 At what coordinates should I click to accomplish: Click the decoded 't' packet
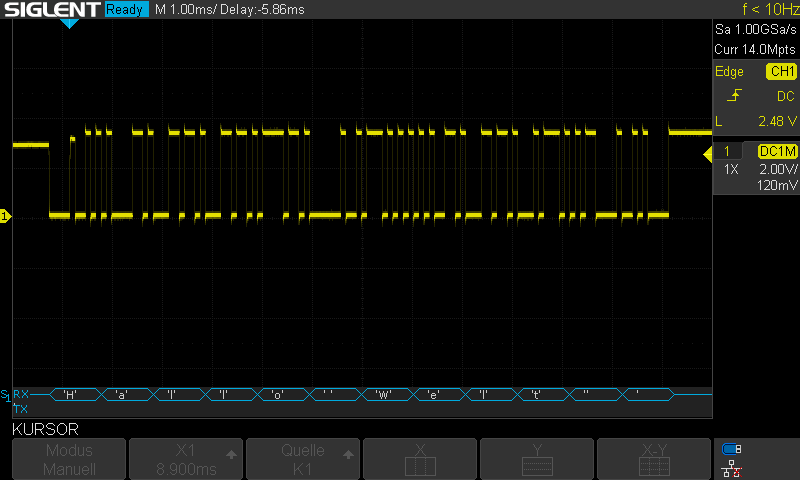click(544, 394)
